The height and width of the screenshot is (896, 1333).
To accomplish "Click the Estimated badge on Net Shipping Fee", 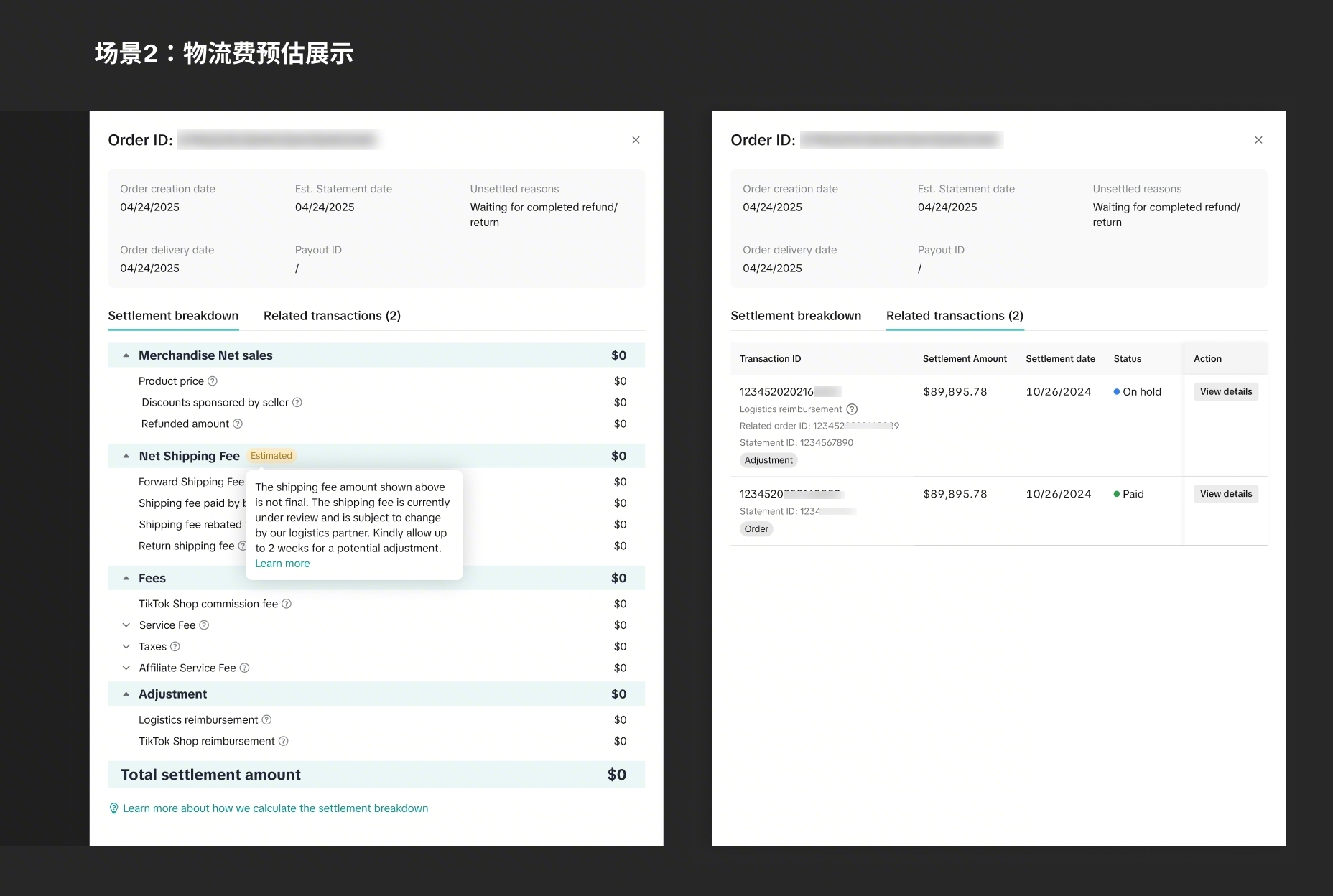I will [x=271, y=456].
